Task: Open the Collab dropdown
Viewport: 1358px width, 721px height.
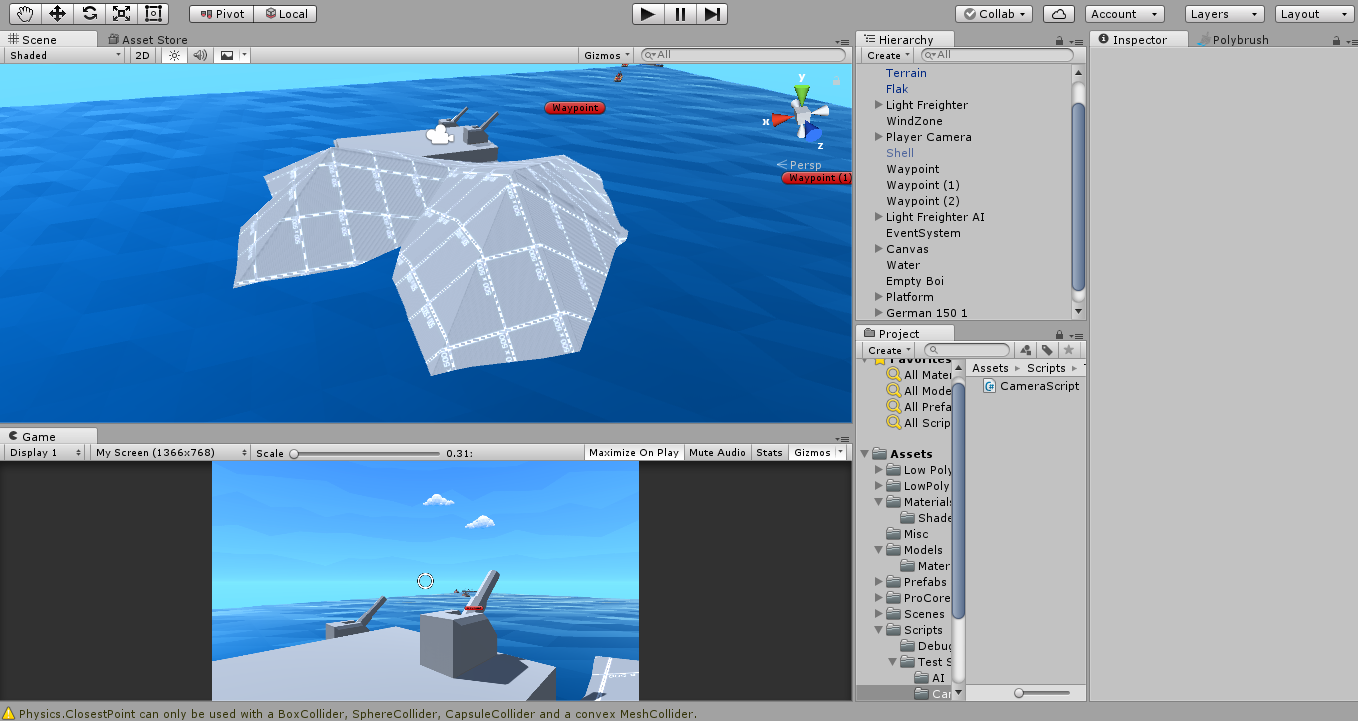Action: [994, 14]
